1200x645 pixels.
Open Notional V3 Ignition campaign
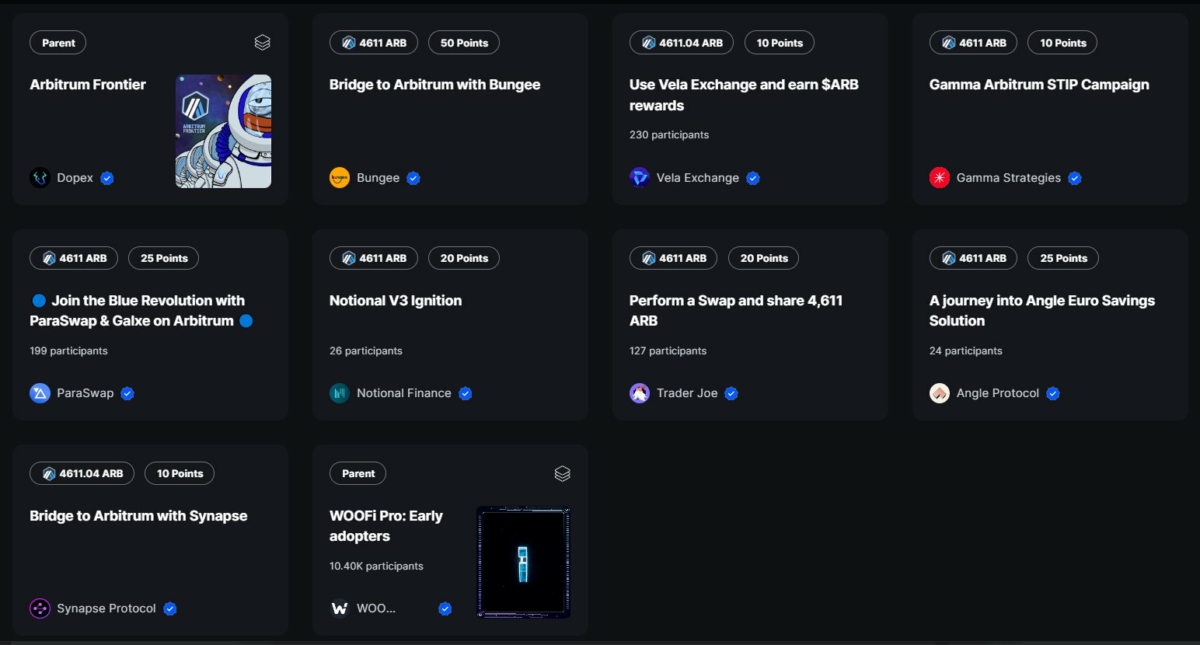pyautogui.click(x=395, y=300)
